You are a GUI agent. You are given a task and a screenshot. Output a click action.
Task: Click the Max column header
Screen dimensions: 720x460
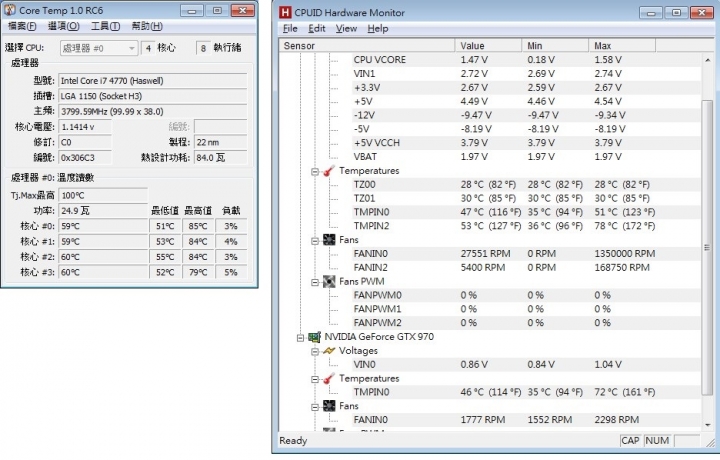pyautogui.click(x=622, y=45)
